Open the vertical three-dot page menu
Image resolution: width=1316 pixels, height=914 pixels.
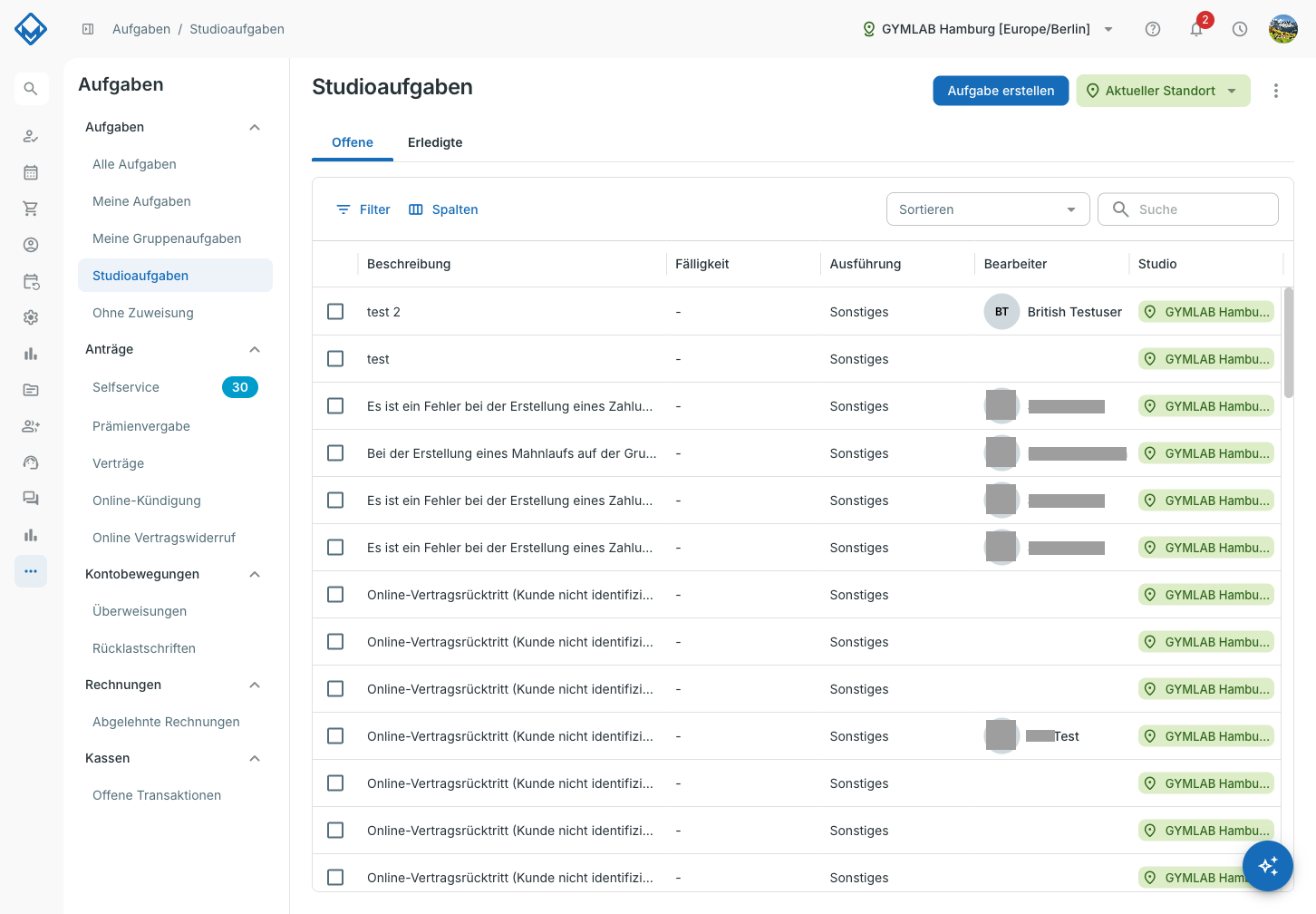pos(1276,91)
